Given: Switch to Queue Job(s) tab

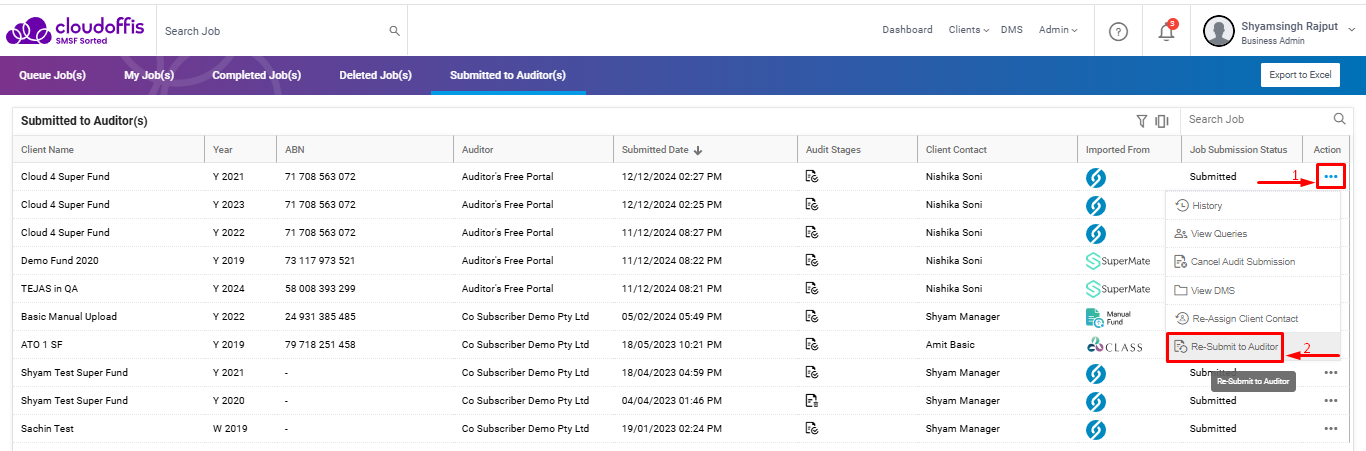Looking at the screenshot, I should pos(52,75).
